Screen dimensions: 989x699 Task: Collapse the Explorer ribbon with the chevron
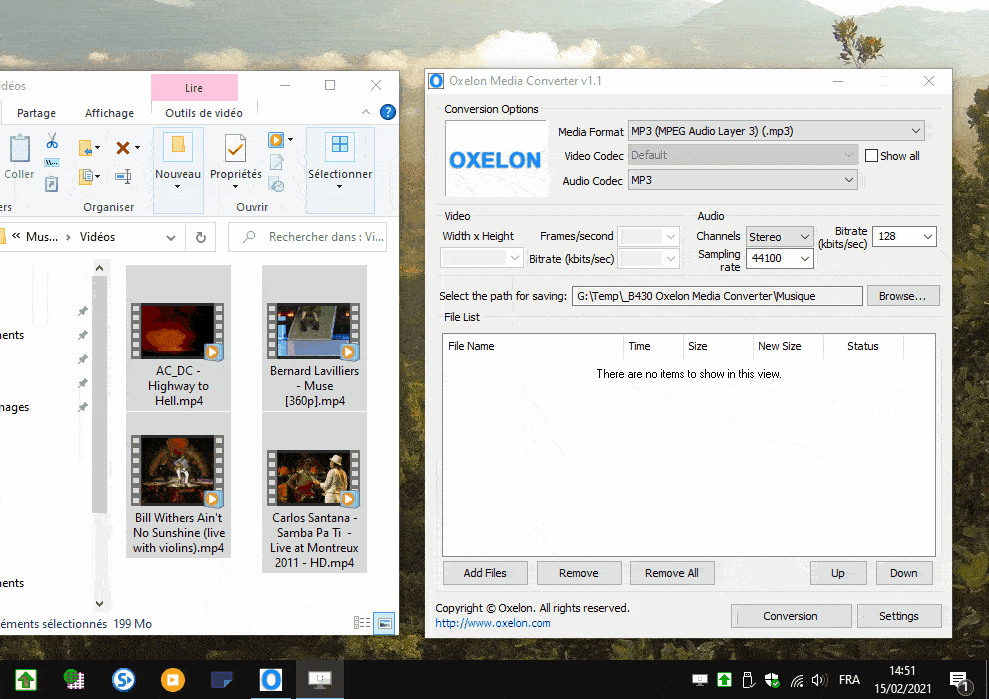click(x=366, y=112)
